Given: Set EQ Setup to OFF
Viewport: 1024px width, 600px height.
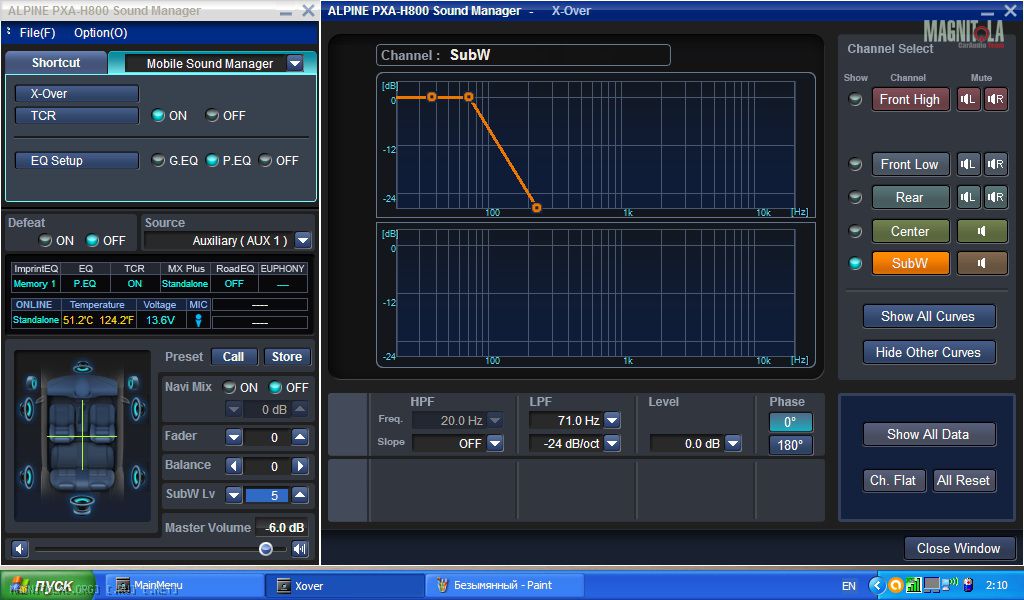Looking at the screenshot, I should coord(265,160).
